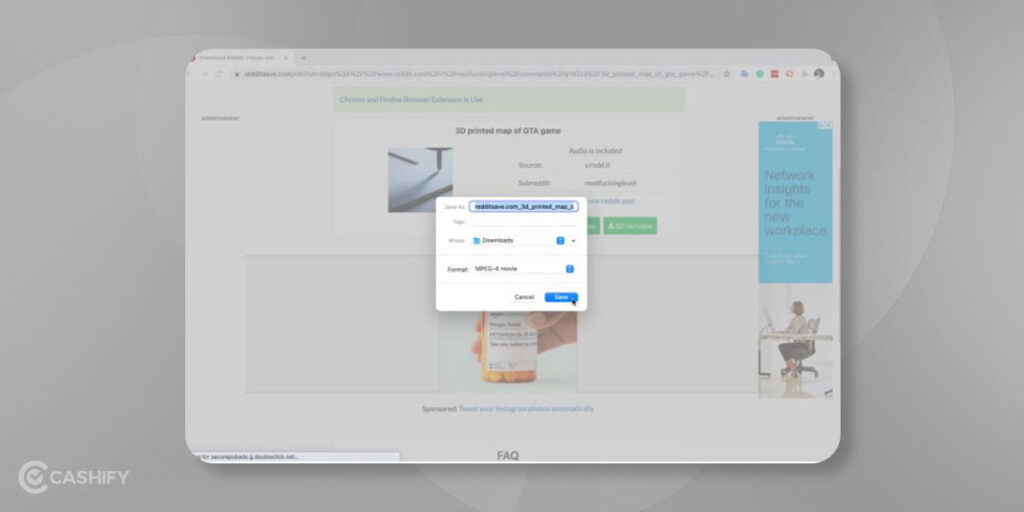The image size is (1024, 512).
Task: Open Tweet your Instagram photos automatically link
Action: point(526,409)
